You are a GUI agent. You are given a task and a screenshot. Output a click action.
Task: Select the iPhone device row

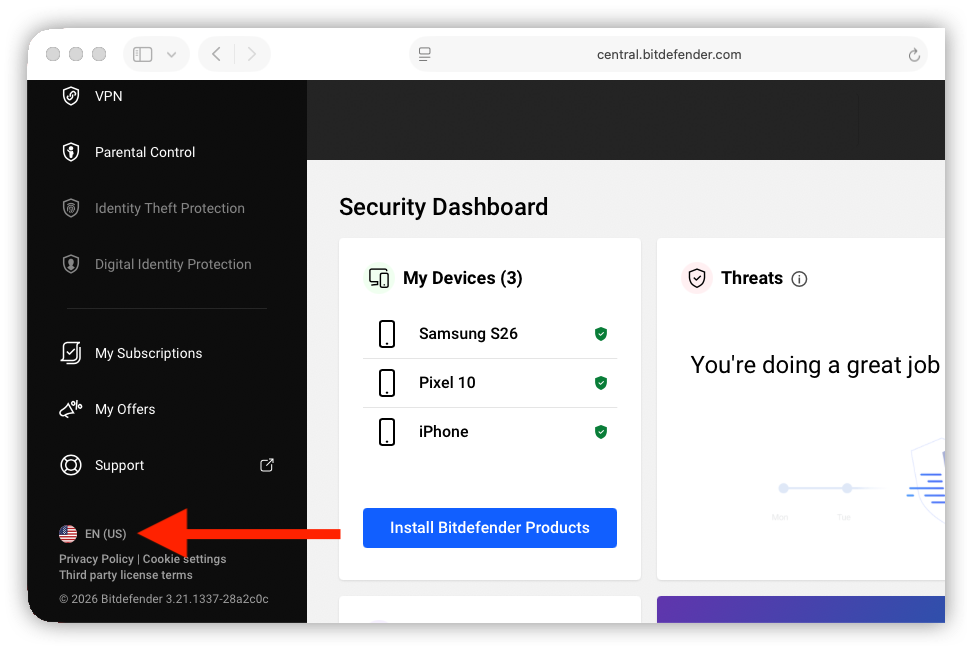point(490,432)
